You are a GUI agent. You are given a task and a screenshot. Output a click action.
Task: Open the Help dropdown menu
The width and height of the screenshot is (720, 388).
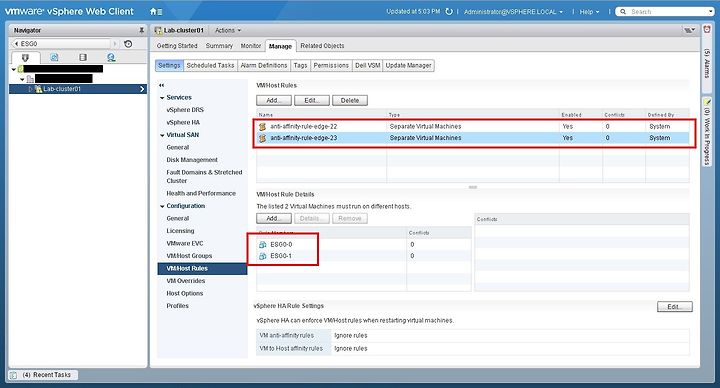589,12
